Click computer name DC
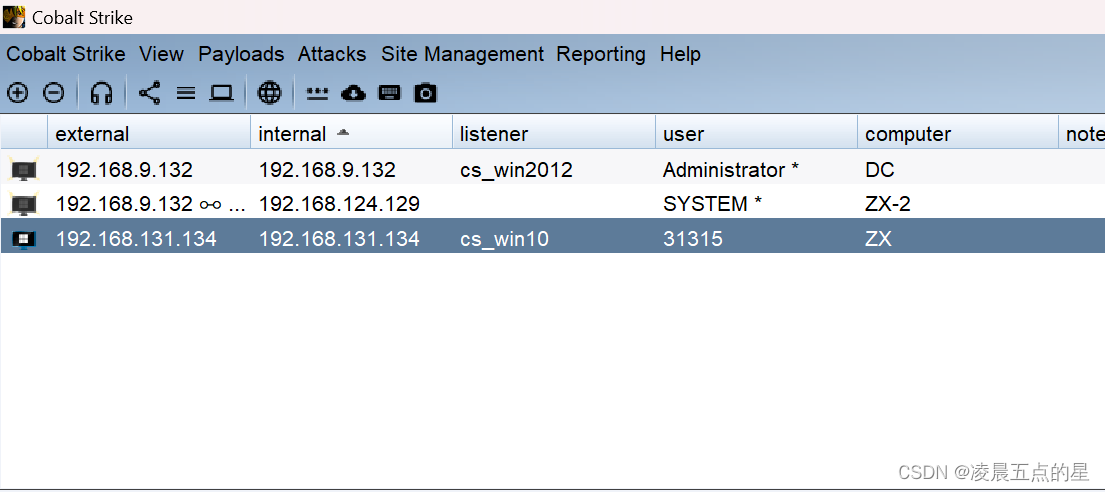Image resolution: width=1105 pixels, height=492 pixels. pyautogui.click(x=879, y=170)
